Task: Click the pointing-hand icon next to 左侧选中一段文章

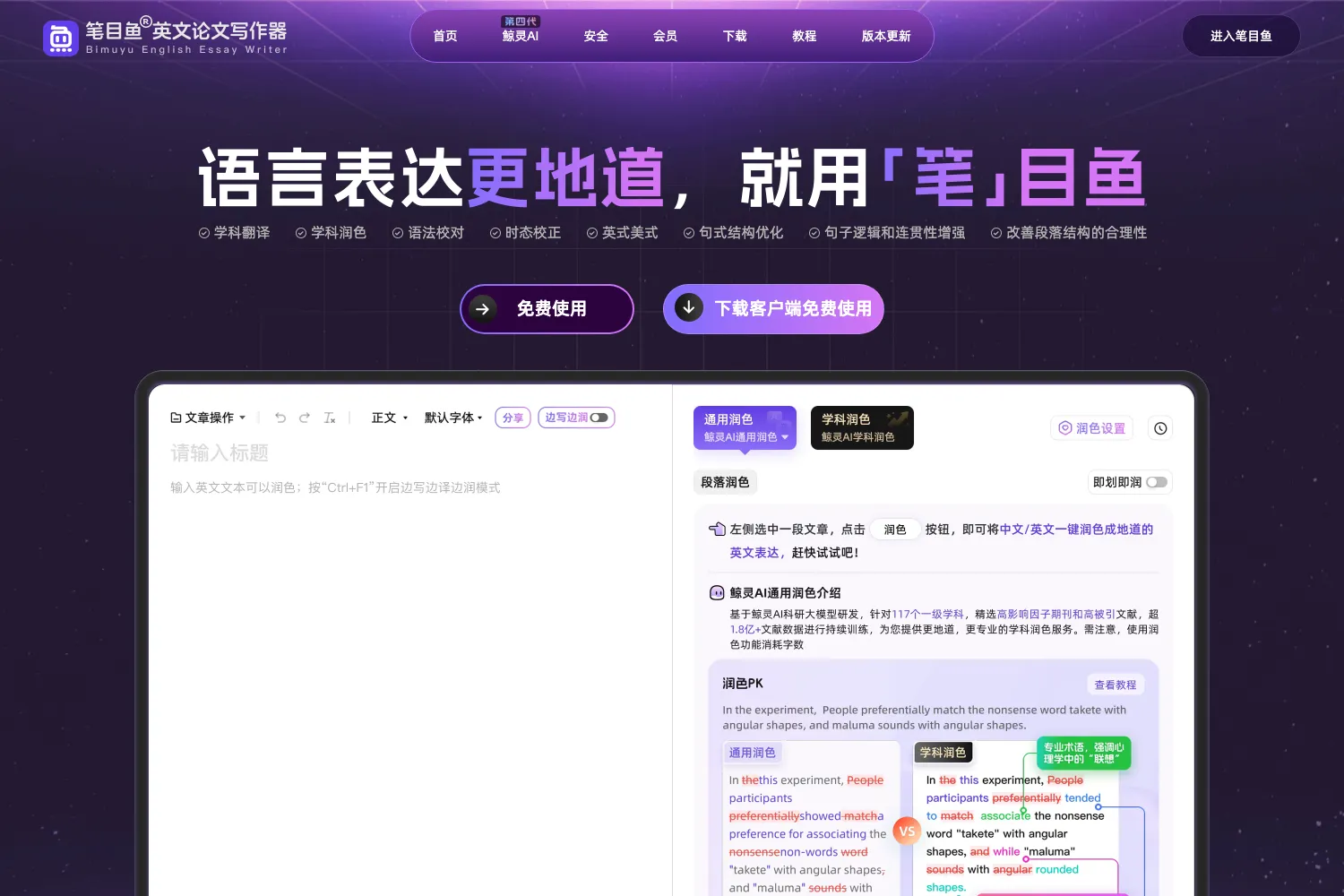Action: pyautogui.click(x=717, y=530)
